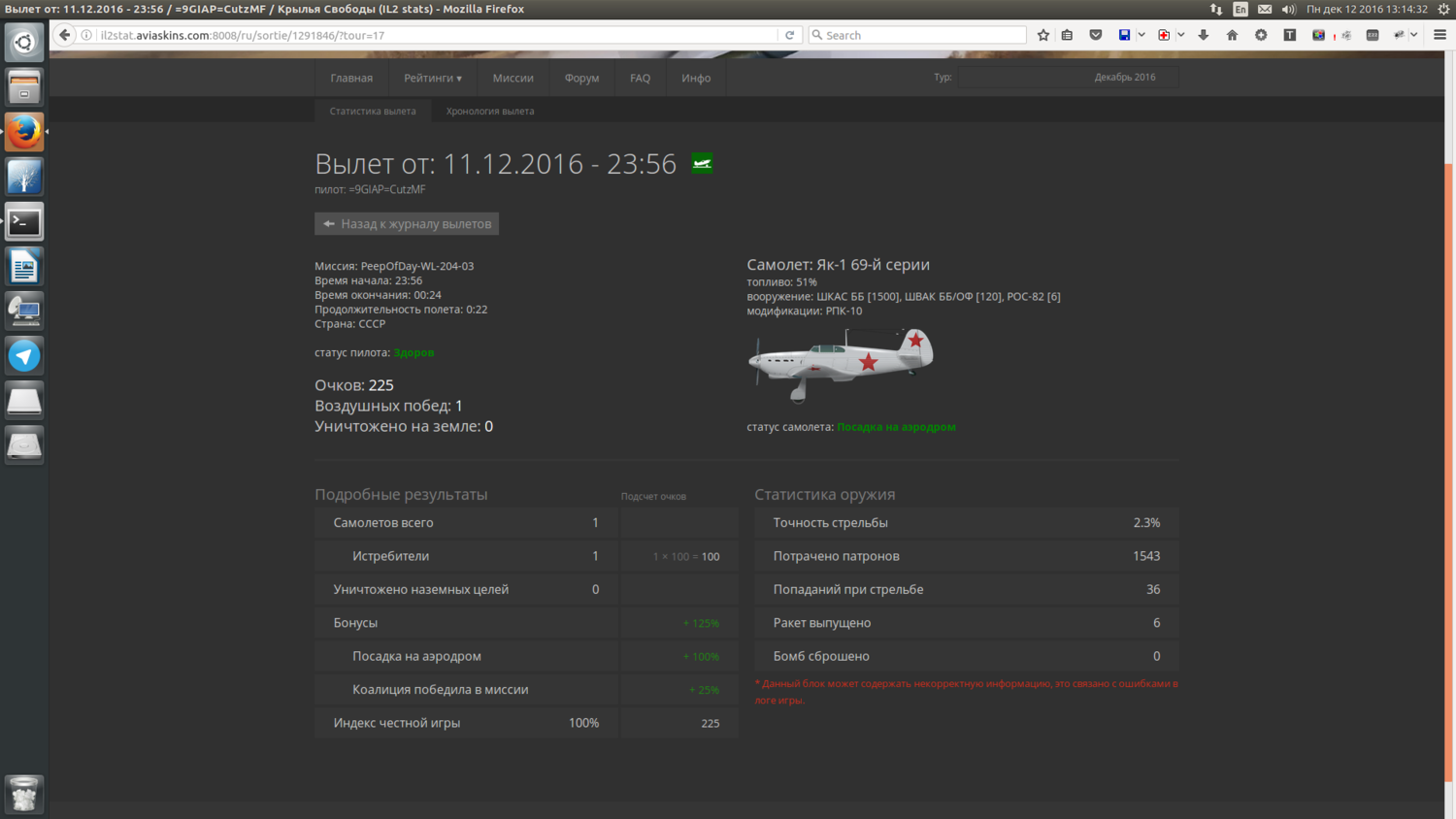Open Telegram from the Ubuntu launcher
Screen dimensions: 1456x819
[x=24, y=355]
